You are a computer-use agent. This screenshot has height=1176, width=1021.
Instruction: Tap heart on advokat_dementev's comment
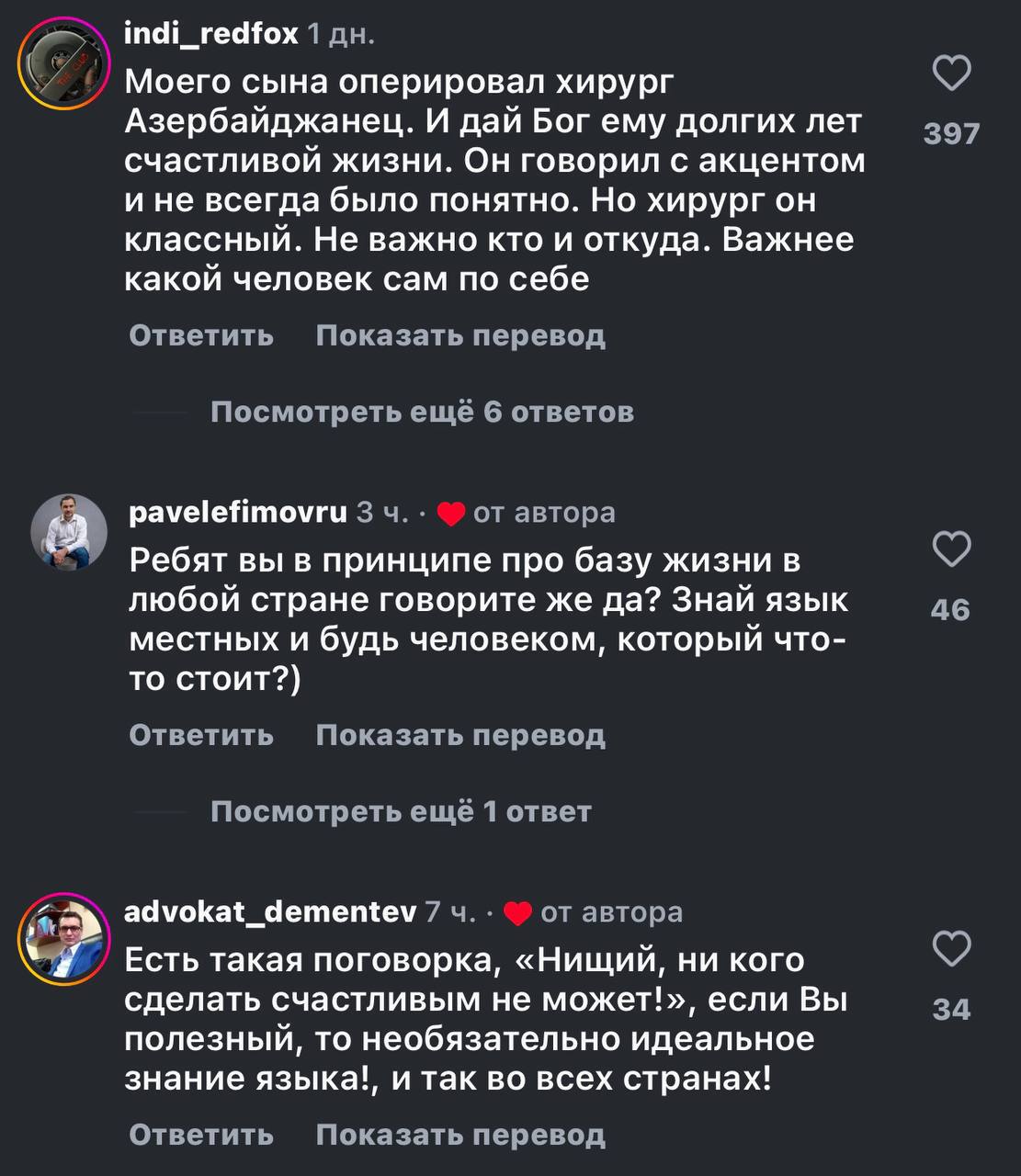pyautogui.click(x=951, y=949)
